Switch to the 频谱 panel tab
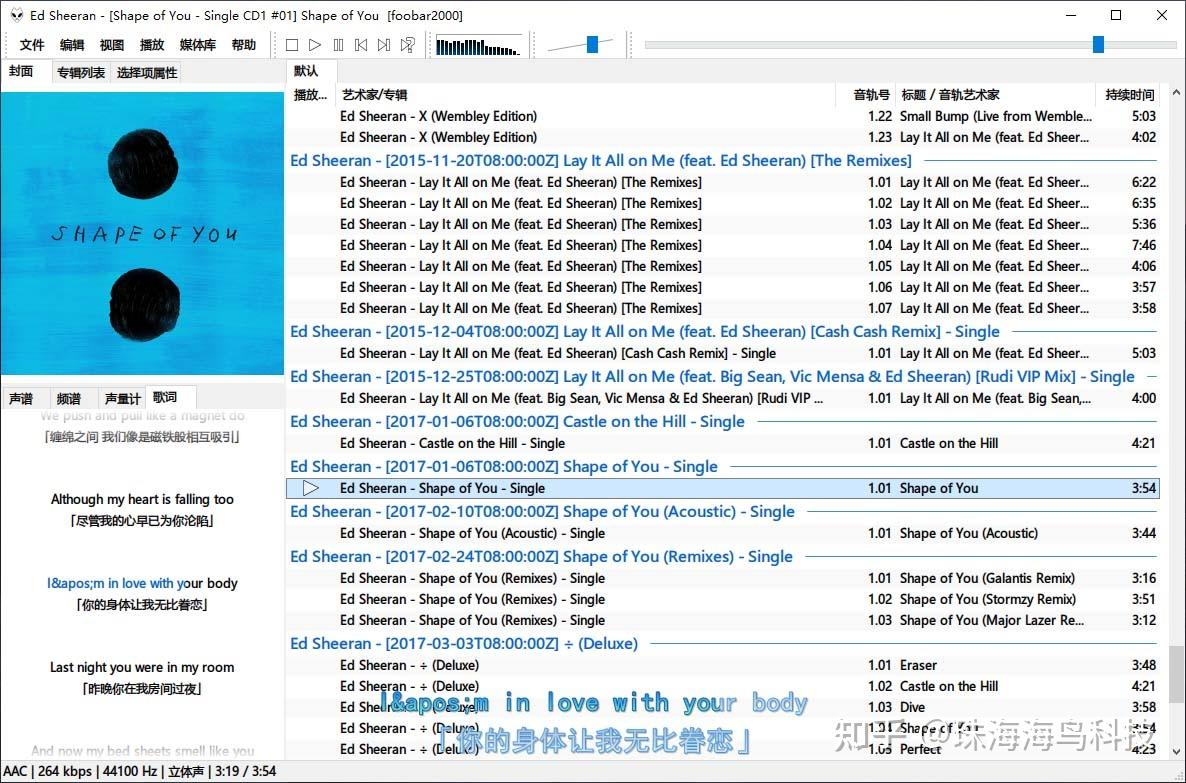 coord(69,397)
